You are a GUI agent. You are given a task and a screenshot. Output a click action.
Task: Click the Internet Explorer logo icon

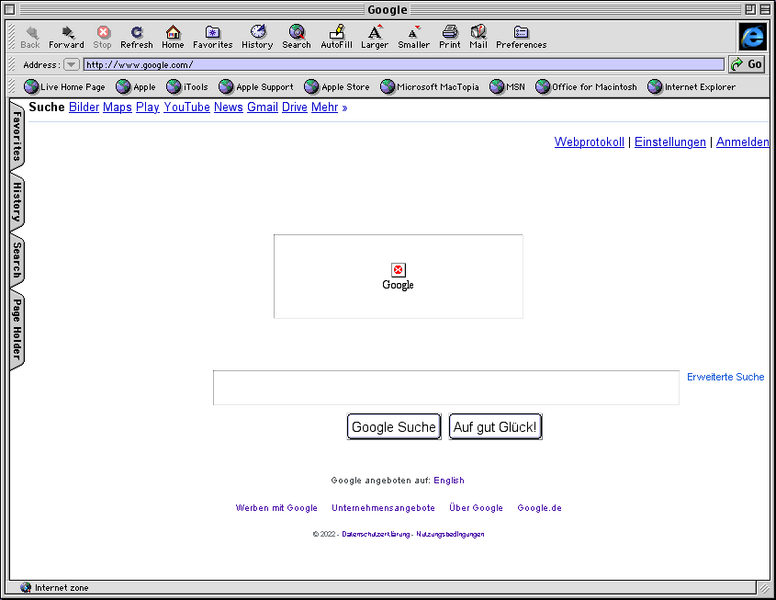pyautogui.click(x=753, y=37)
